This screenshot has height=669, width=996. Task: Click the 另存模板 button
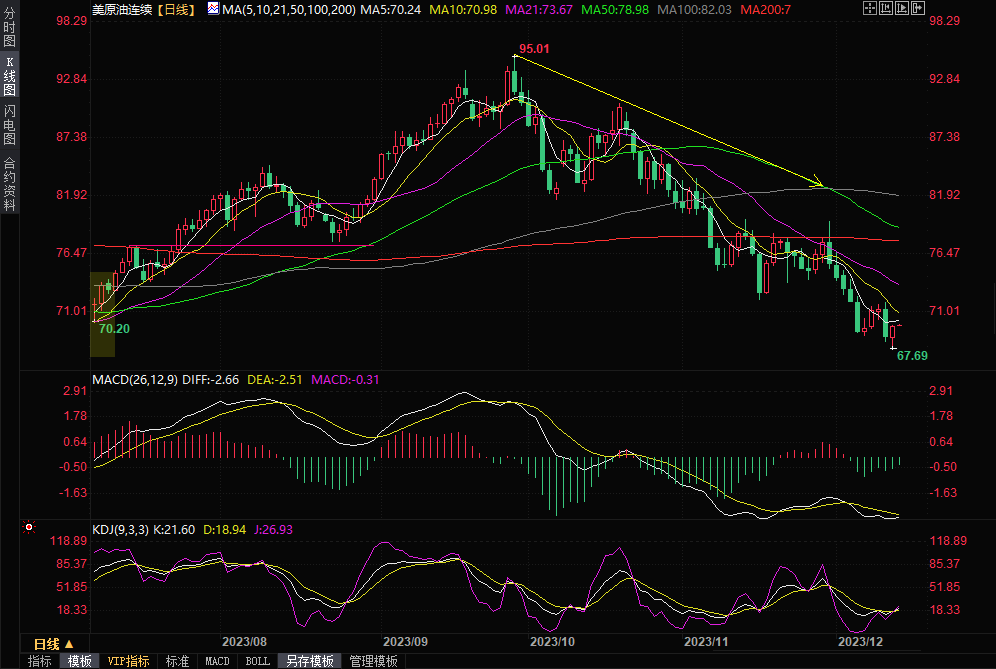pyautogui.click(x=310, y=661)
